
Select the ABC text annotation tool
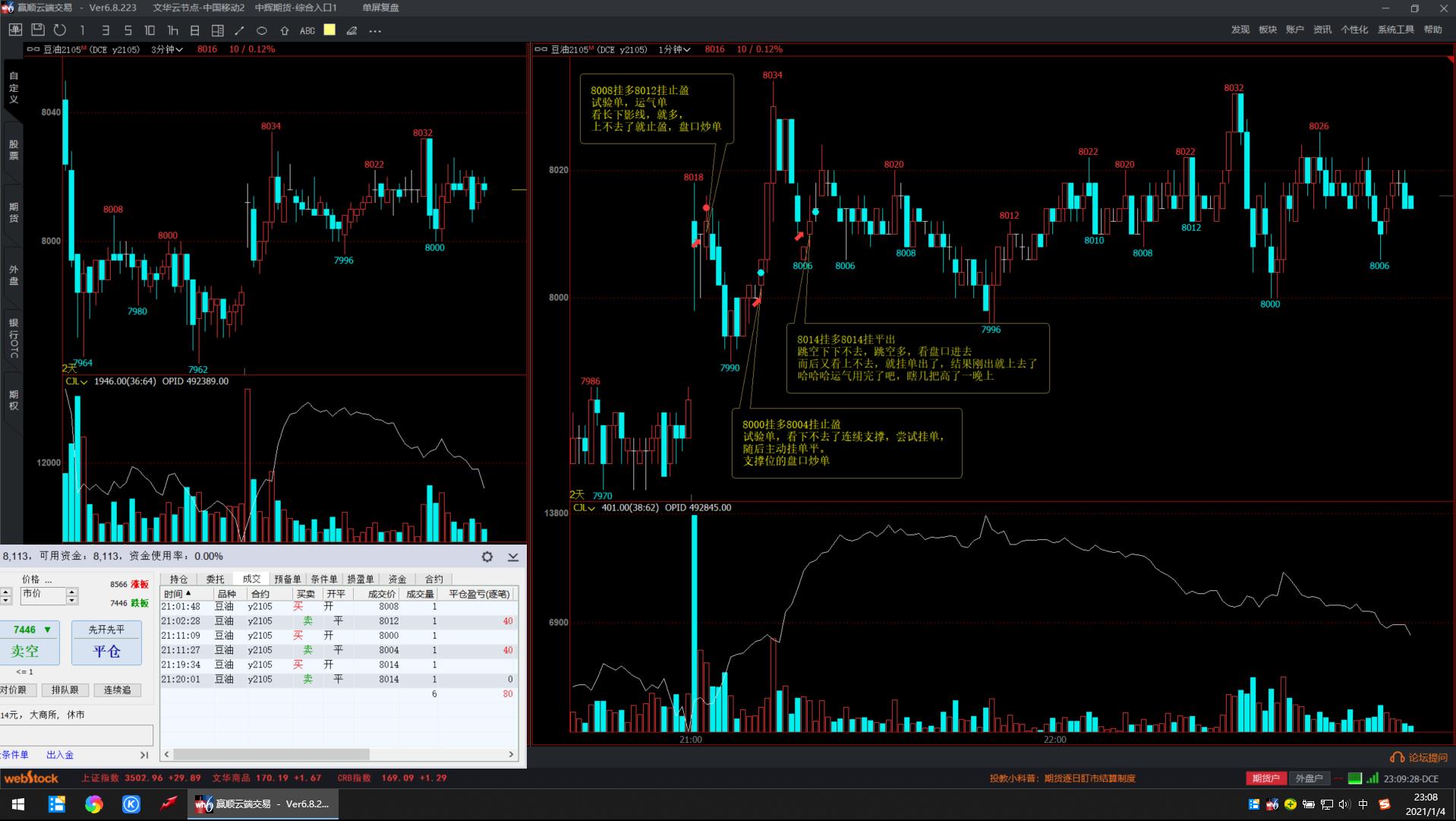pyautogui.click(x=307, y=30)
